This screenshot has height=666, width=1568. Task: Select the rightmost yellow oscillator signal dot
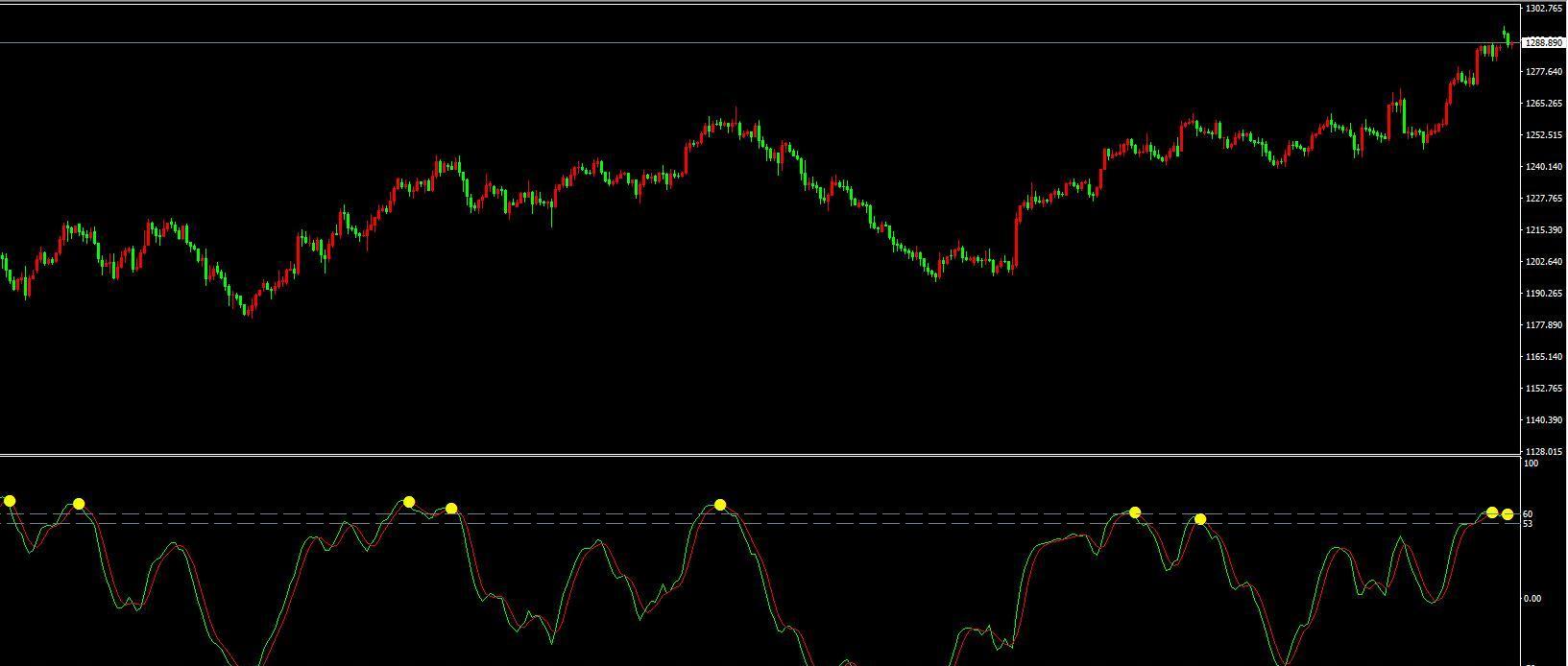point(1508,514)
